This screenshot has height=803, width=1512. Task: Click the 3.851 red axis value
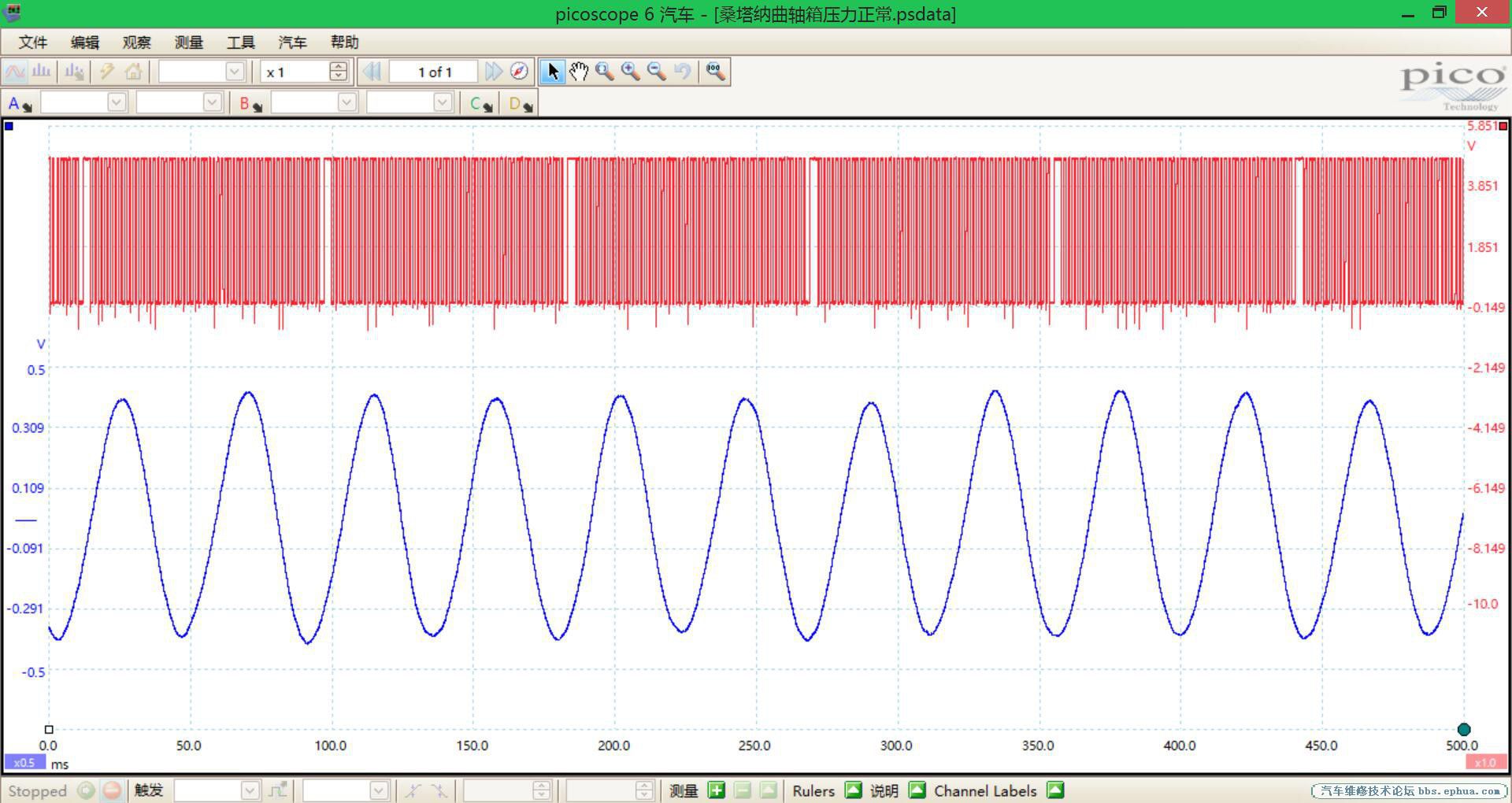[1482, 186]
